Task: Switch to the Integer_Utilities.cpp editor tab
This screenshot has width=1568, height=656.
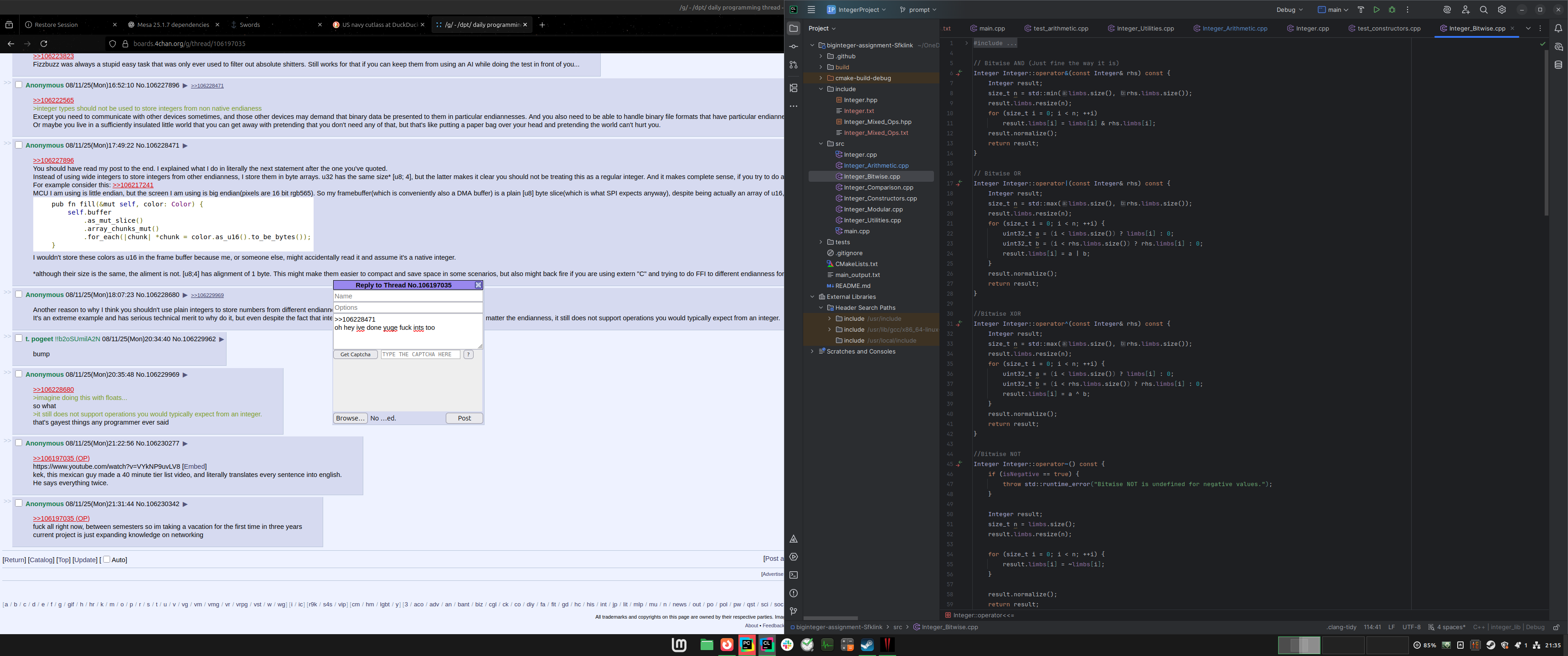Action: coord(1145,29)
